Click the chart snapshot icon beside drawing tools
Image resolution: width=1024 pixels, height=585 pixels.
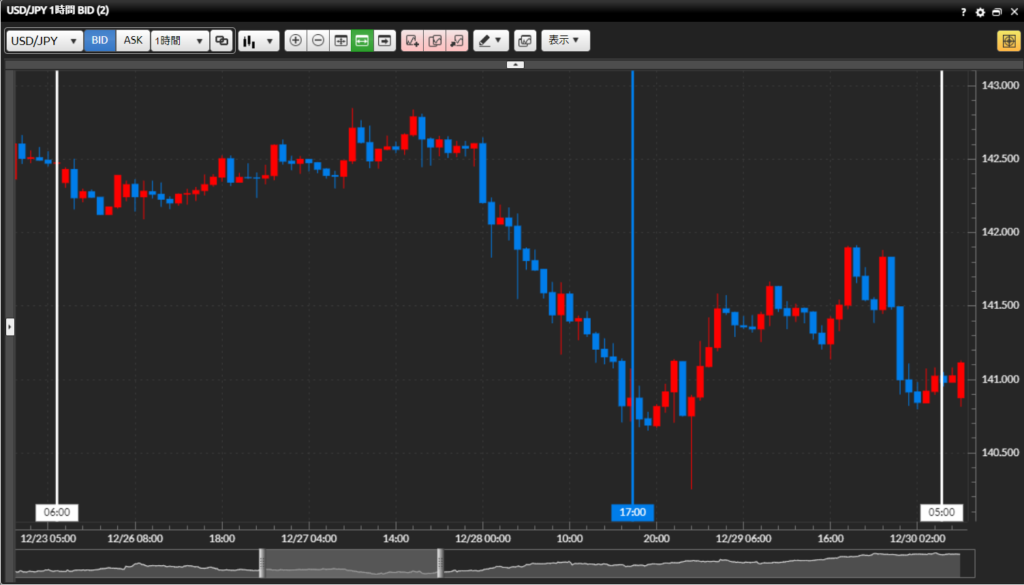(525, 41)
